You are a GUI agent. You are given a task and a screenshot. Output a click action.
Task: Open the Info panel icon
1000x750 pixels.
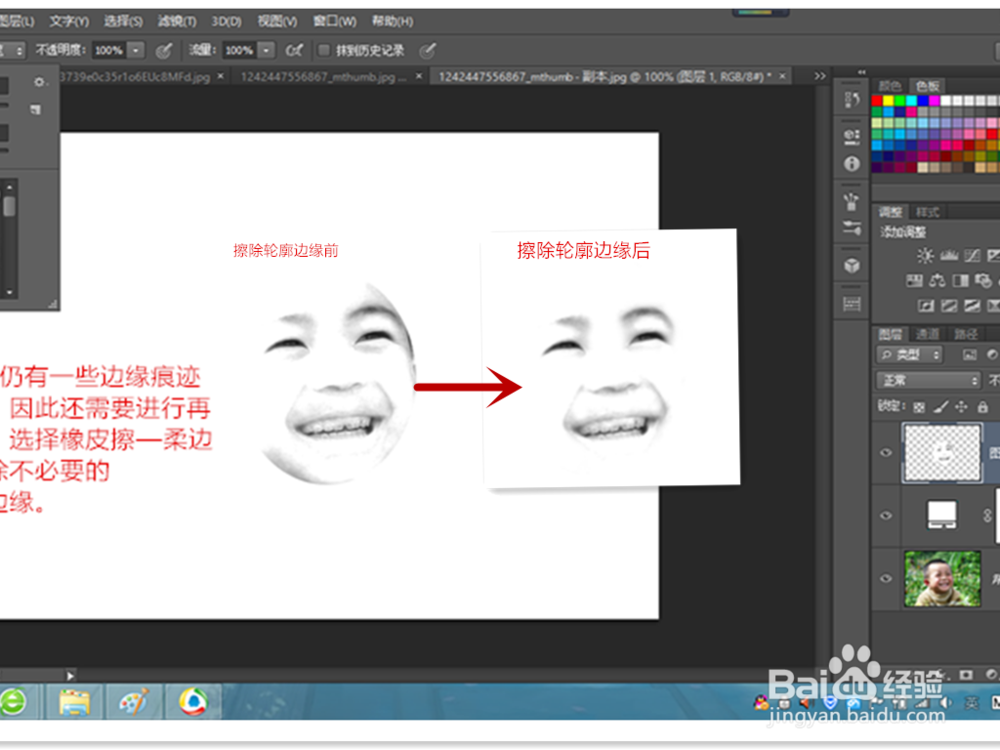coord(851,162)
